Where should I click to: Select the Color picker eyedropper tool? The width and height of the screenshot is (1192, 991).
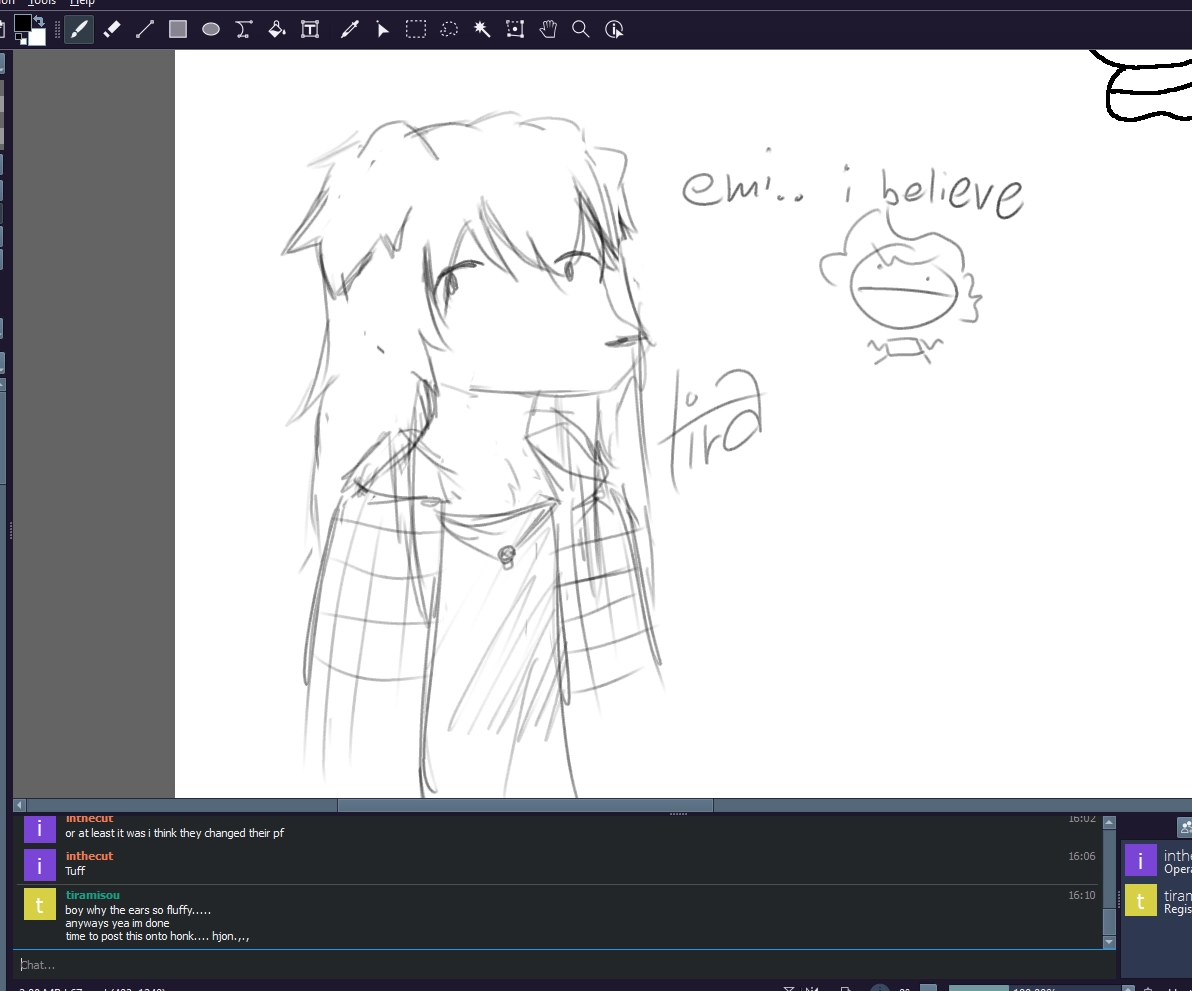(x=350, y=30)
